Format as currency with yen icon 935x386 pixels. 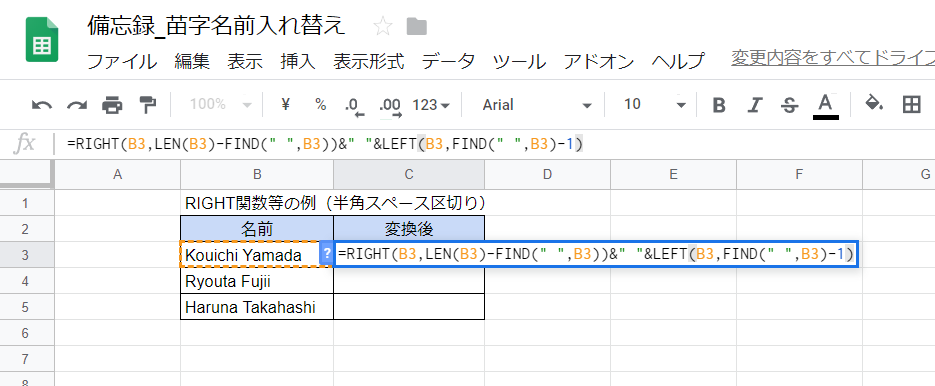285,104
